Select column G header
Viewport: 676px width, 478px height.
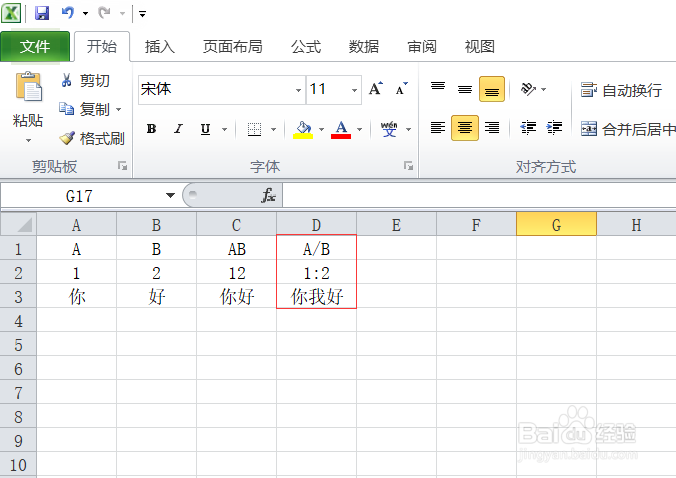[556, 224]
